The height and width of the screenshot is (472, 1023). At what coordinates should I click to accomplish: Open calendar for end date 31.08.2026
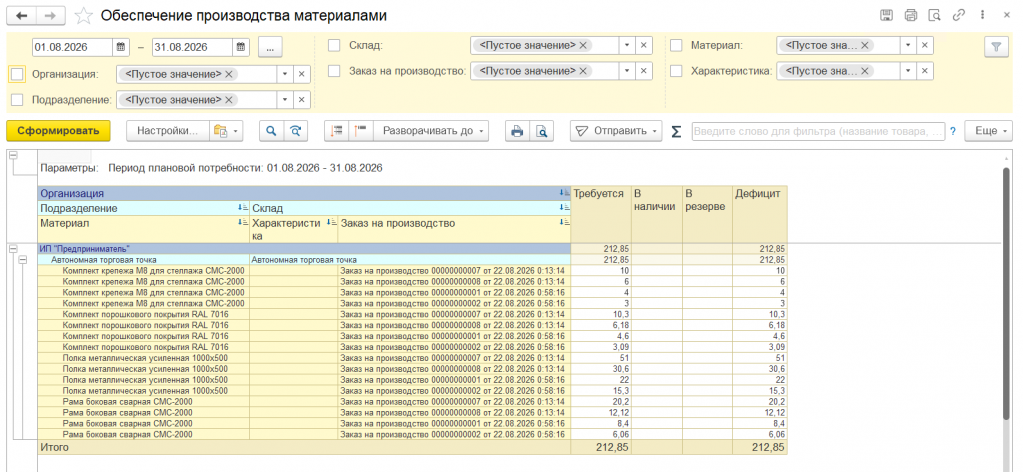click(241, 47)
